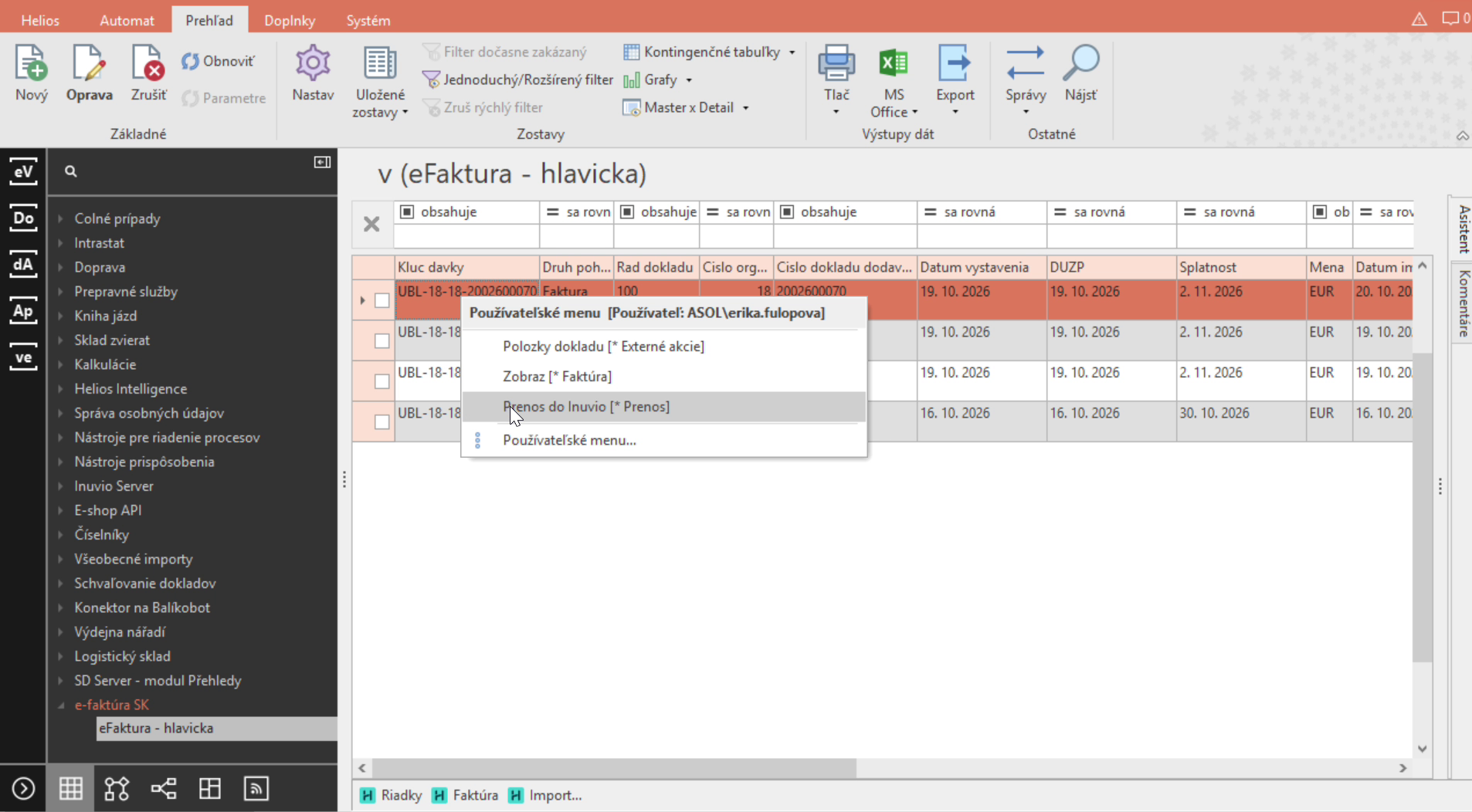Image resolution: width=1472 pixels, height=812 pixels.
Task: Click the filter input under Kluc davky
Action: pyautogui.click(x=466, y=236)
